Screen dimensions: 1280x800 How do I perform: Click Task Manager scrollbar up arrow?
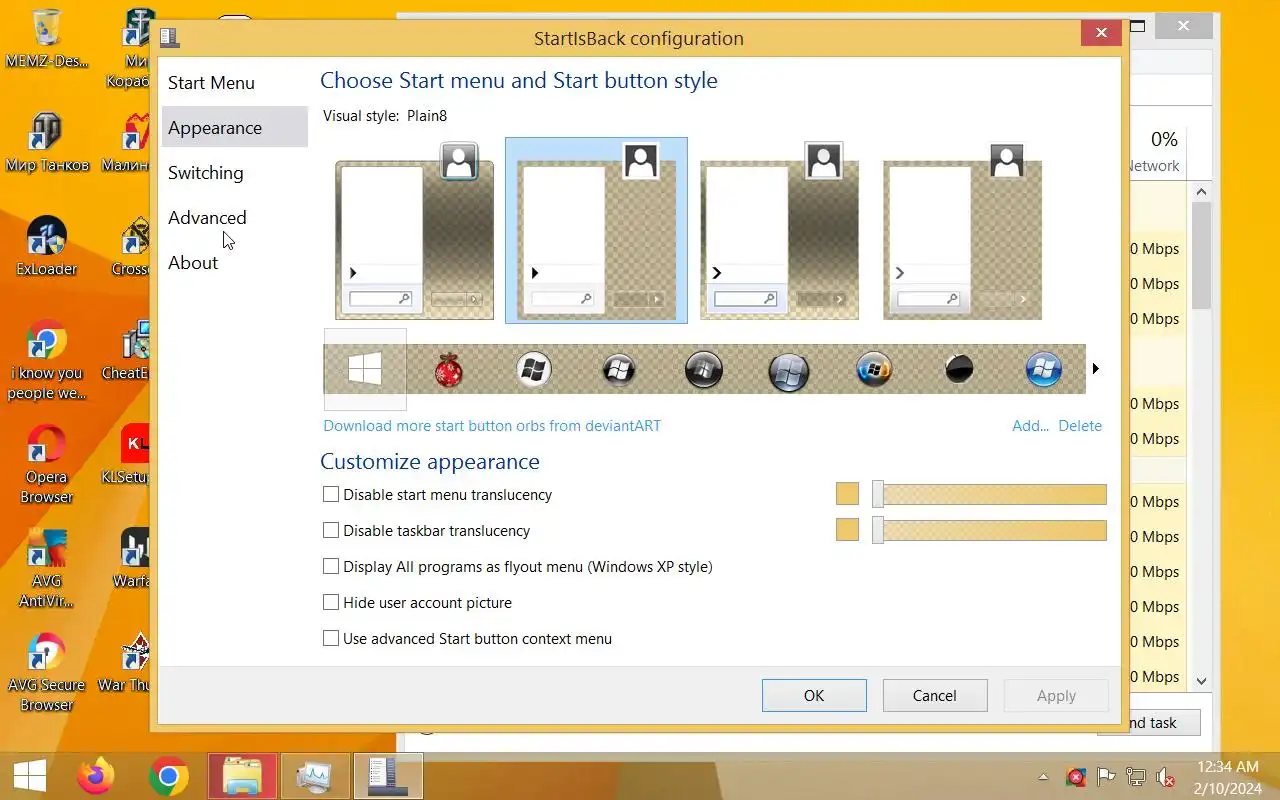pyautogui.click(x=1202, y=191)
